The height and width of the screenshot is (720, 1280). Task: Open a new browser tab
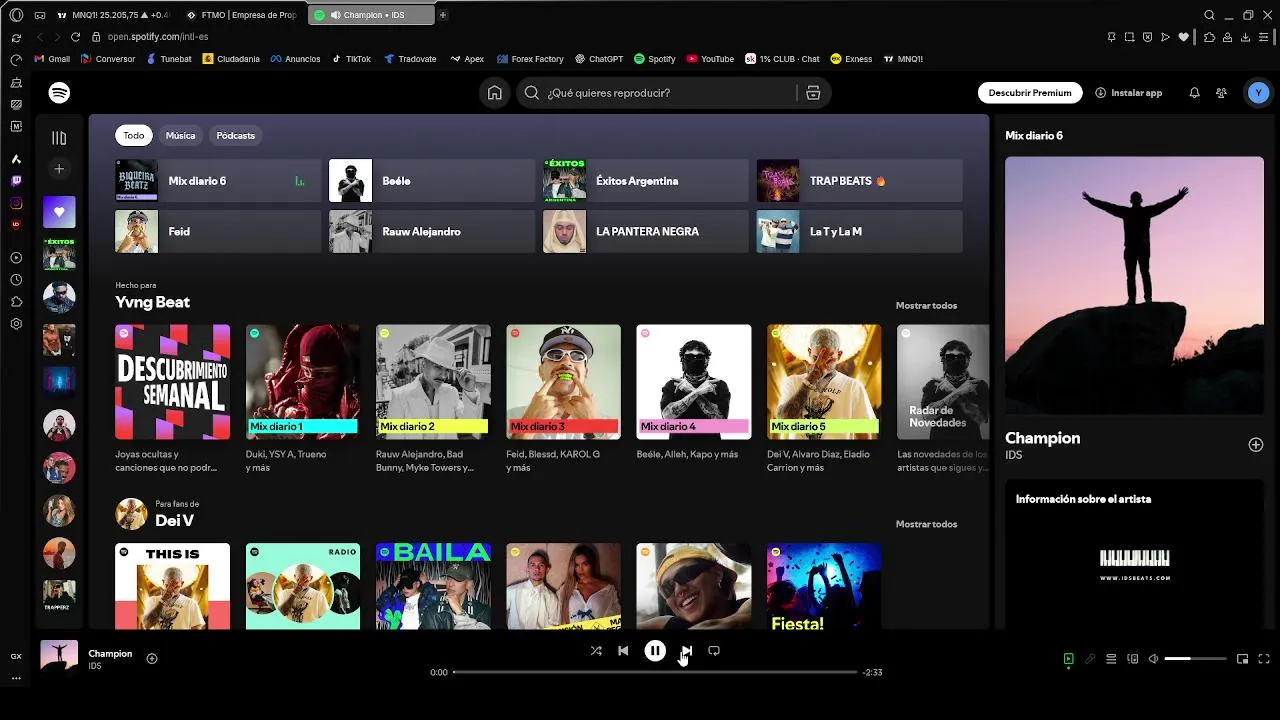[443, 15]
